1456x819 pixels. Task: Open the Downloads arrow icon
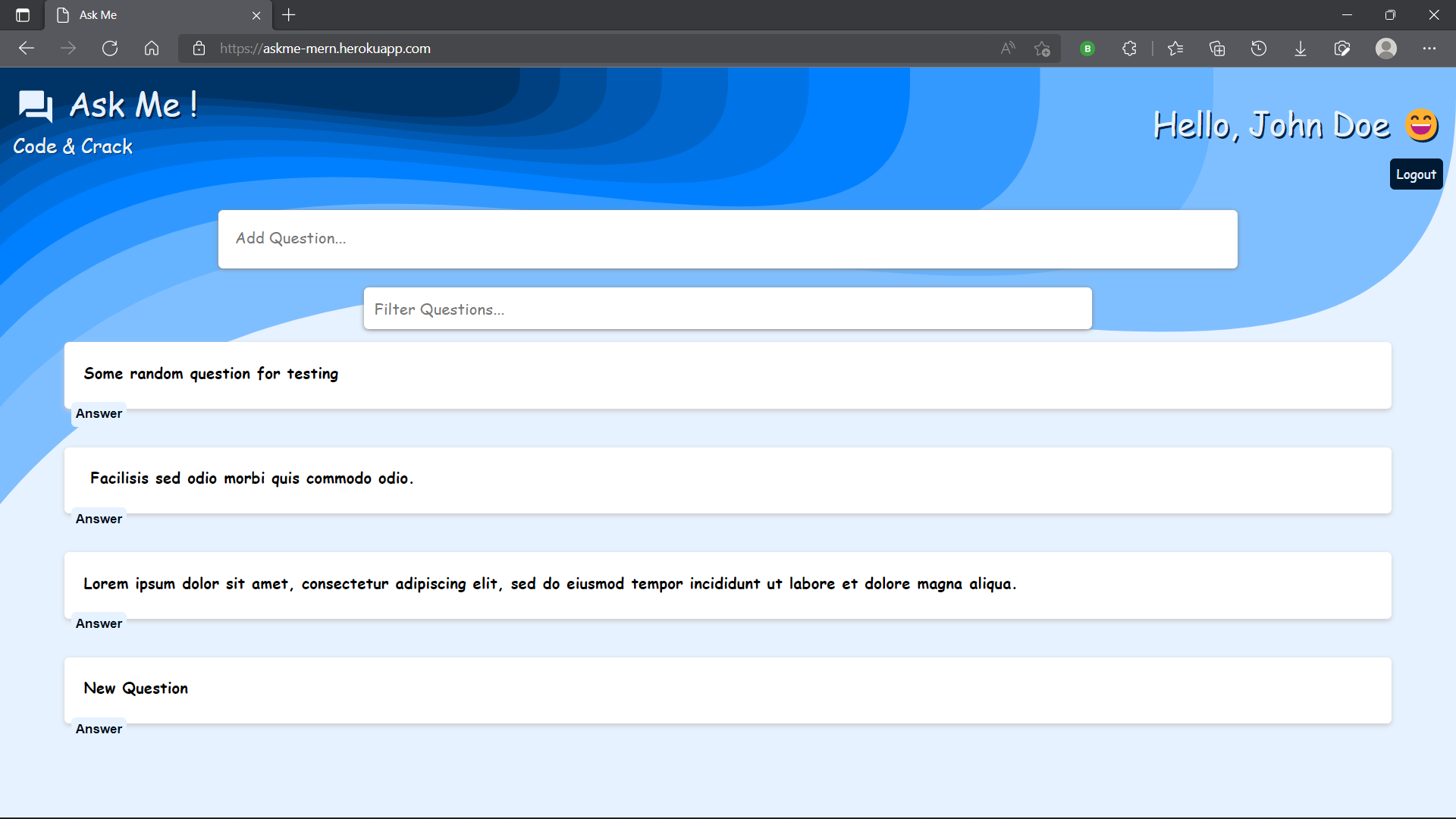[x=1301, y=49]
